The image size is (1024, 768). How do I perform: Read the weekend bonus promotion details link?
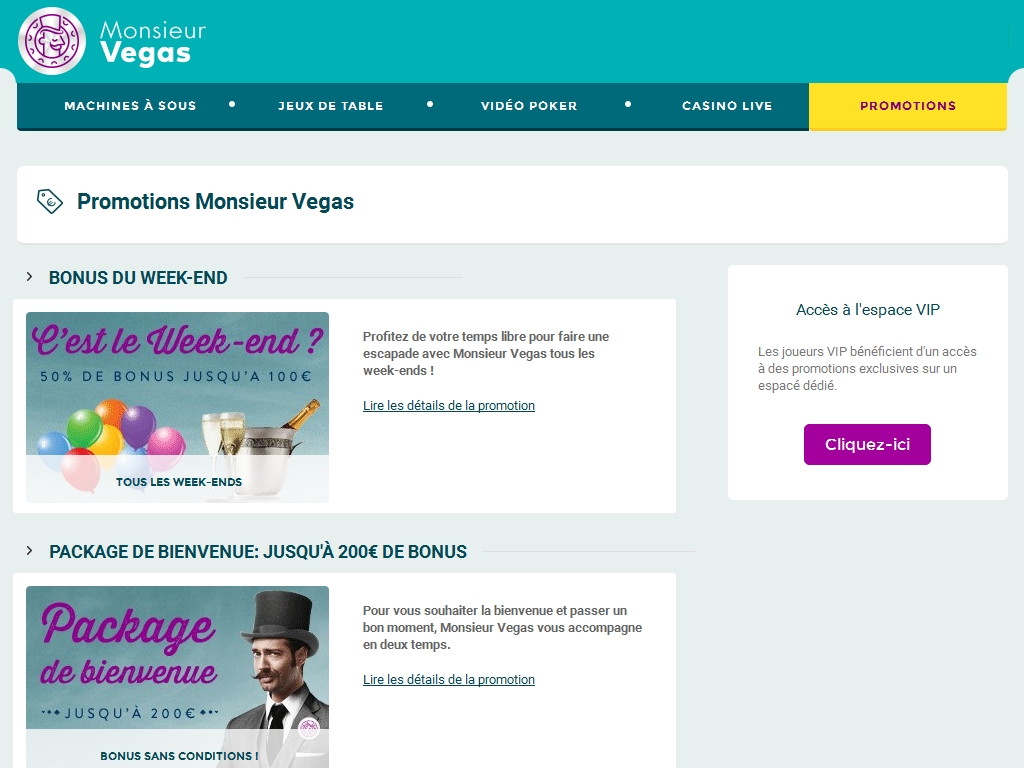tap(449, 406)
